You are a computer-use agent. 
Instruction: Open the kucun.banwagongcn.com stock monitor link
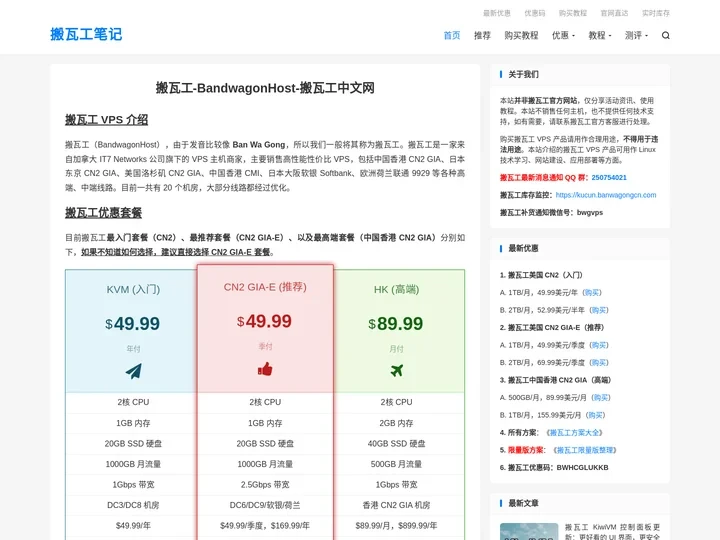(606, 195)
